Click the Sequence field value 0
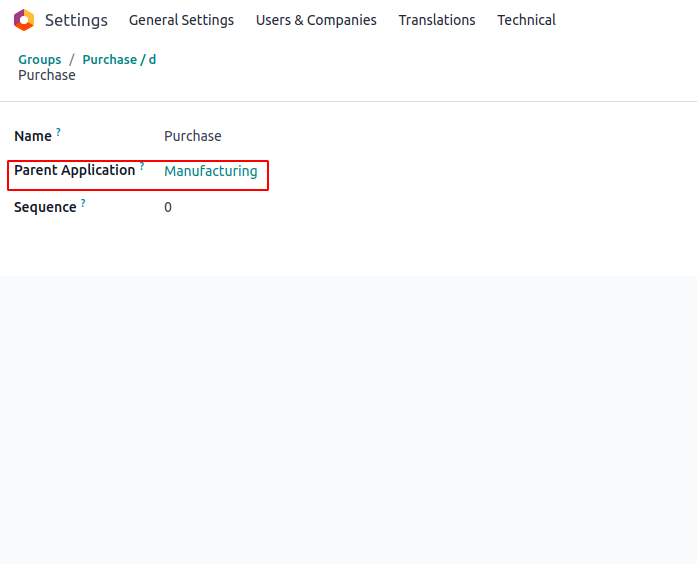 tap(168, 207)
